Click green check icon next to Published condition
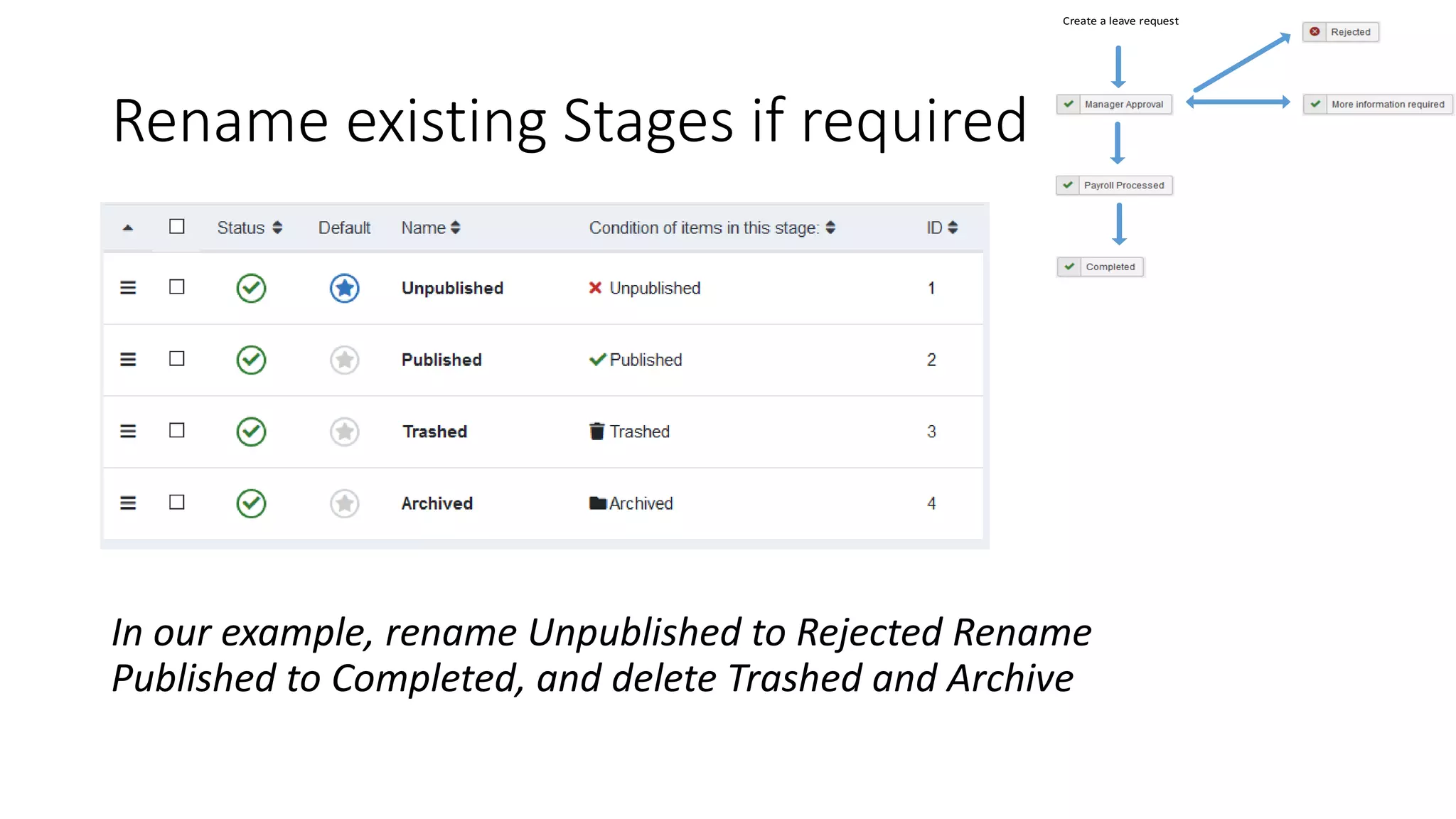 click(597, 360)
